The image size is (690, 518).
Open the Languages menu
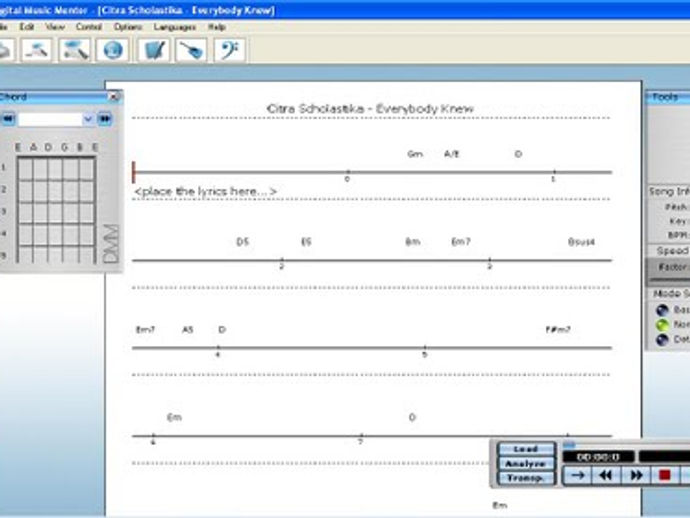pyautogui.click(x=175, y=27)
